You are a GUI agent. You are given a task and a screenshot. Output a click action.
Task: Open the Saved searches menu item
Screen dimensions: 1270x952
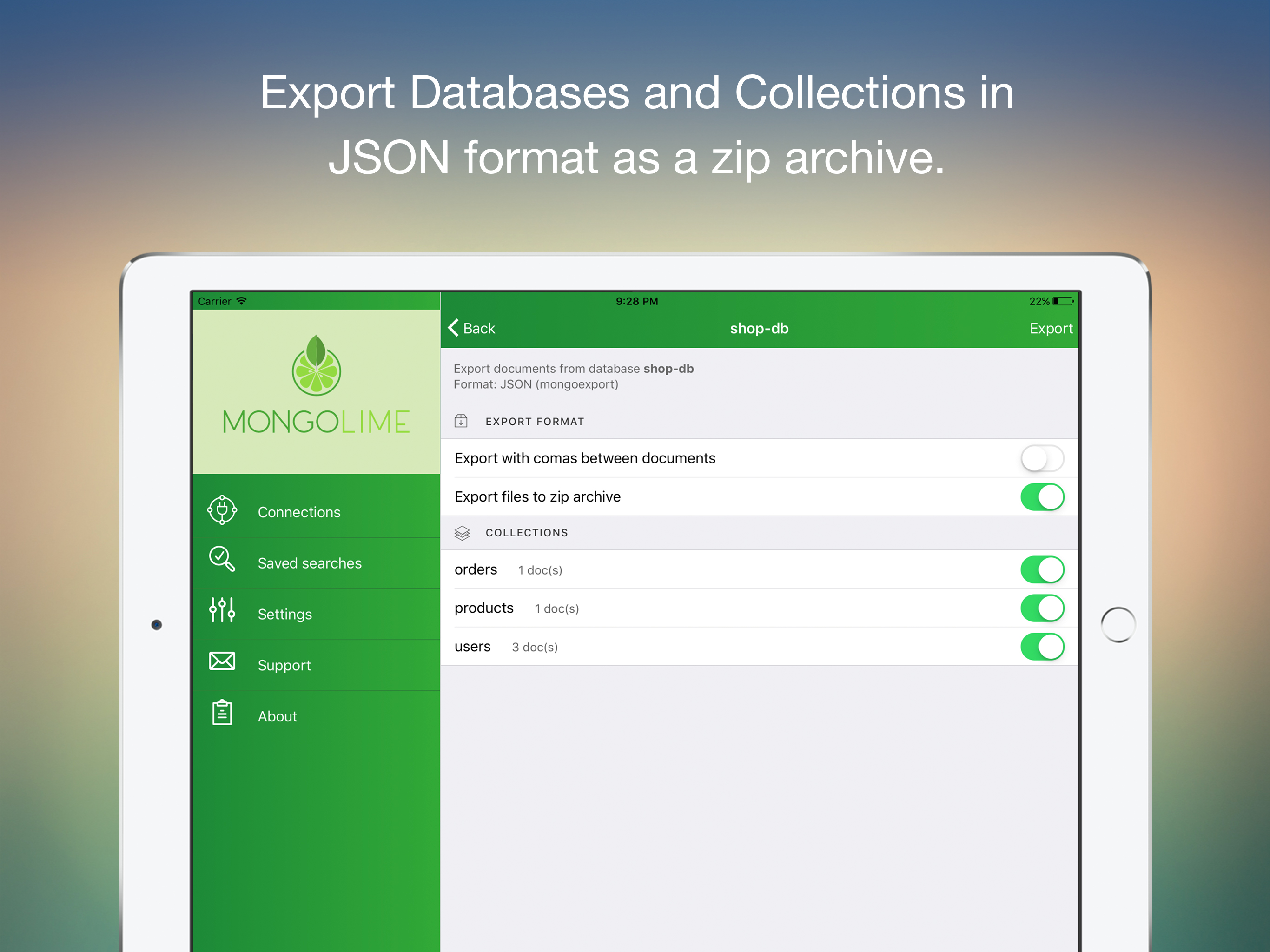coord(310,563)
